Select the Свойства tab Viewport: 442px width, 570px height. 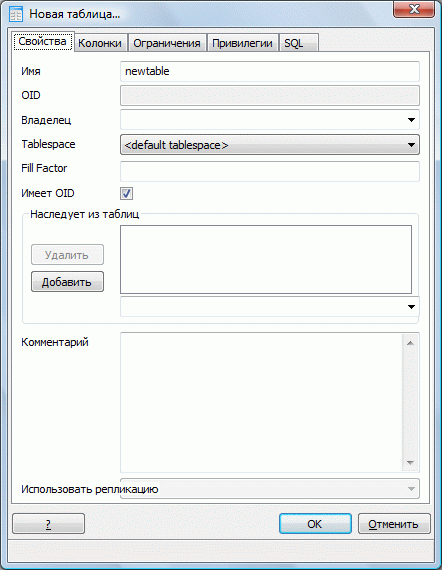(43, 41)
